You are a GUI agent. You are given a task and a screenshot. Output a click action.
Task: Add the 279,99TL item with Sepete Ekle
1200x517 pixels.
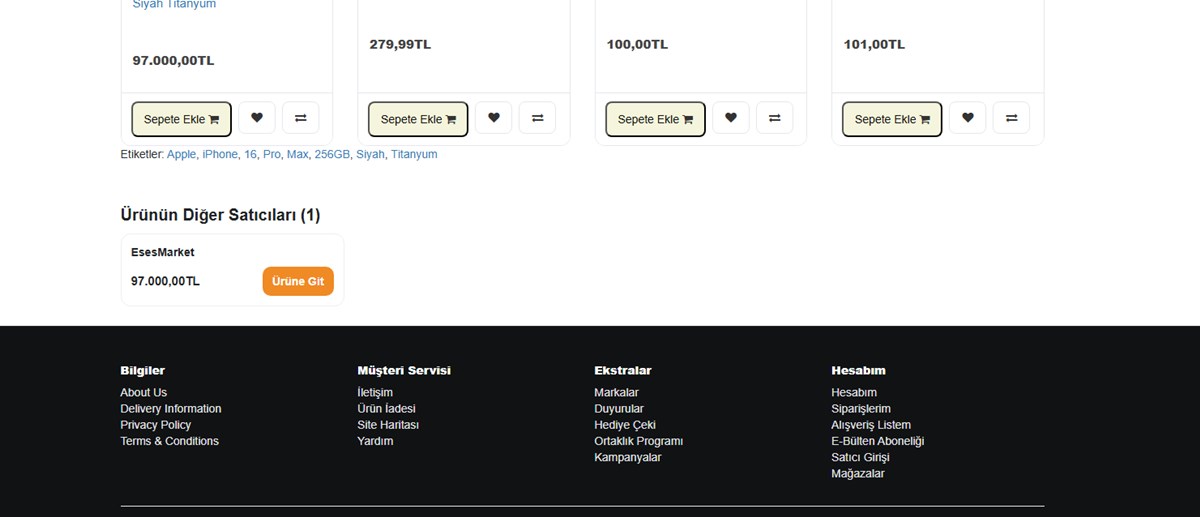point(418,119)
